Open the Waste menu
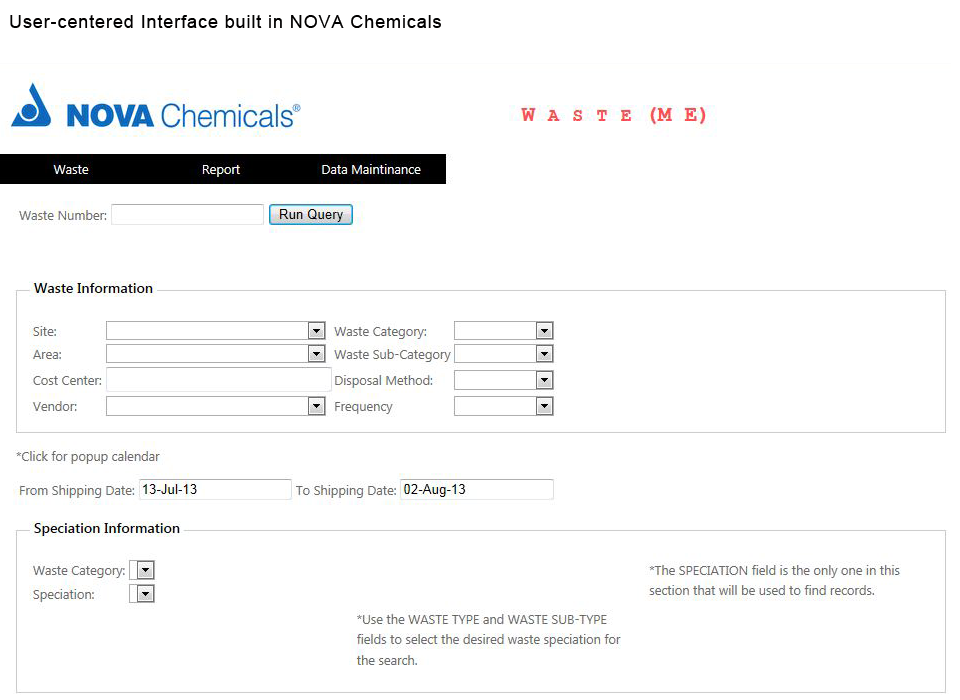Viewport: 960px width, 700px height. click(71, 170)
